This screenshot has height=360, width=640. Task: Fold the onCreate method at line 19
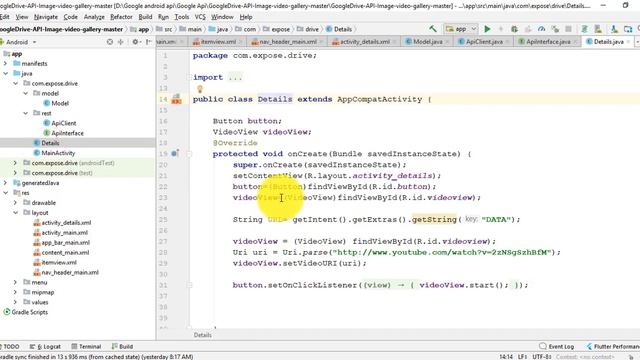click(189, 154)
